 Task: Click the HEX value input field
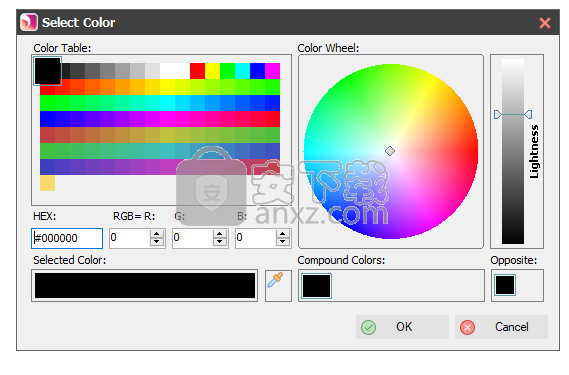tap(67, 238)
